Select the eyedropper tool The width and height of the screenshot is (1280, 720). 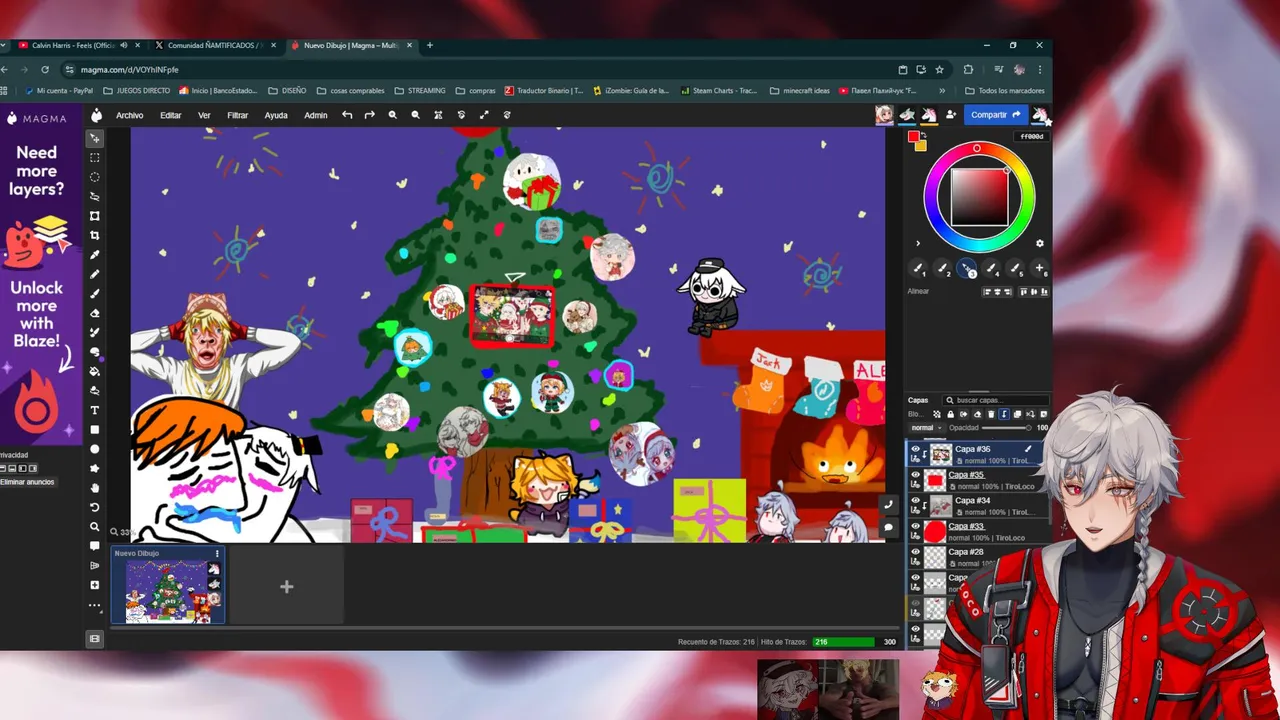tap(95, 255)
